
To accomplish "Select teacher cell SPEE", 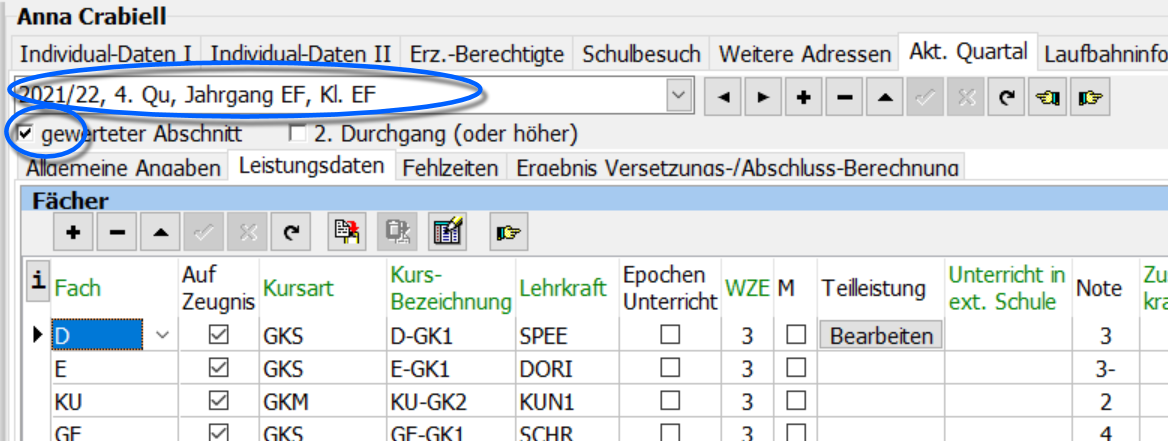I will pos(567,336).
